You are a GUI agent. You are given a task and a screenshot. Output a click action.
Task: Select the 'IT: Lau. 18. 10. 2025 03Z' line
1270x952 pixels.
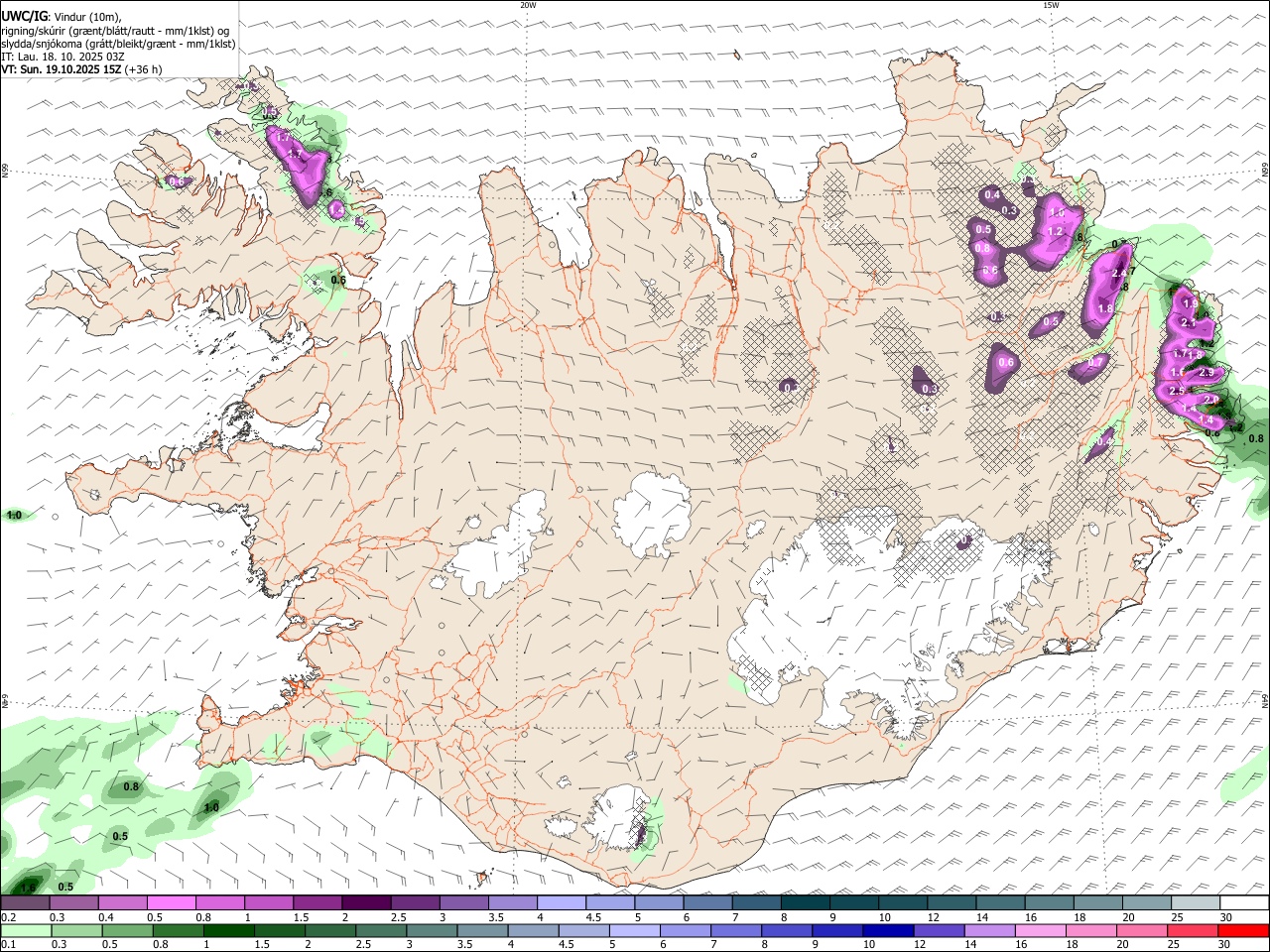coord(63,57)
